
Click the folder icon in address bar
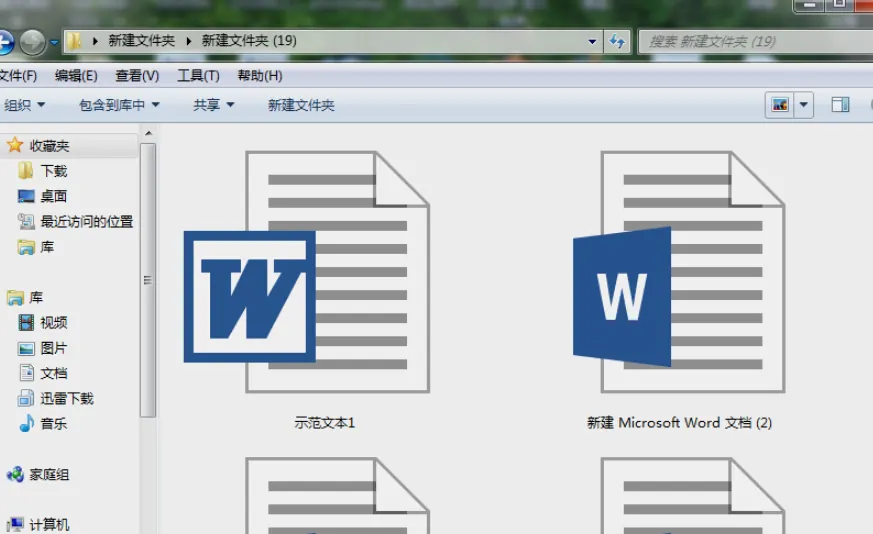coord(74,41)
